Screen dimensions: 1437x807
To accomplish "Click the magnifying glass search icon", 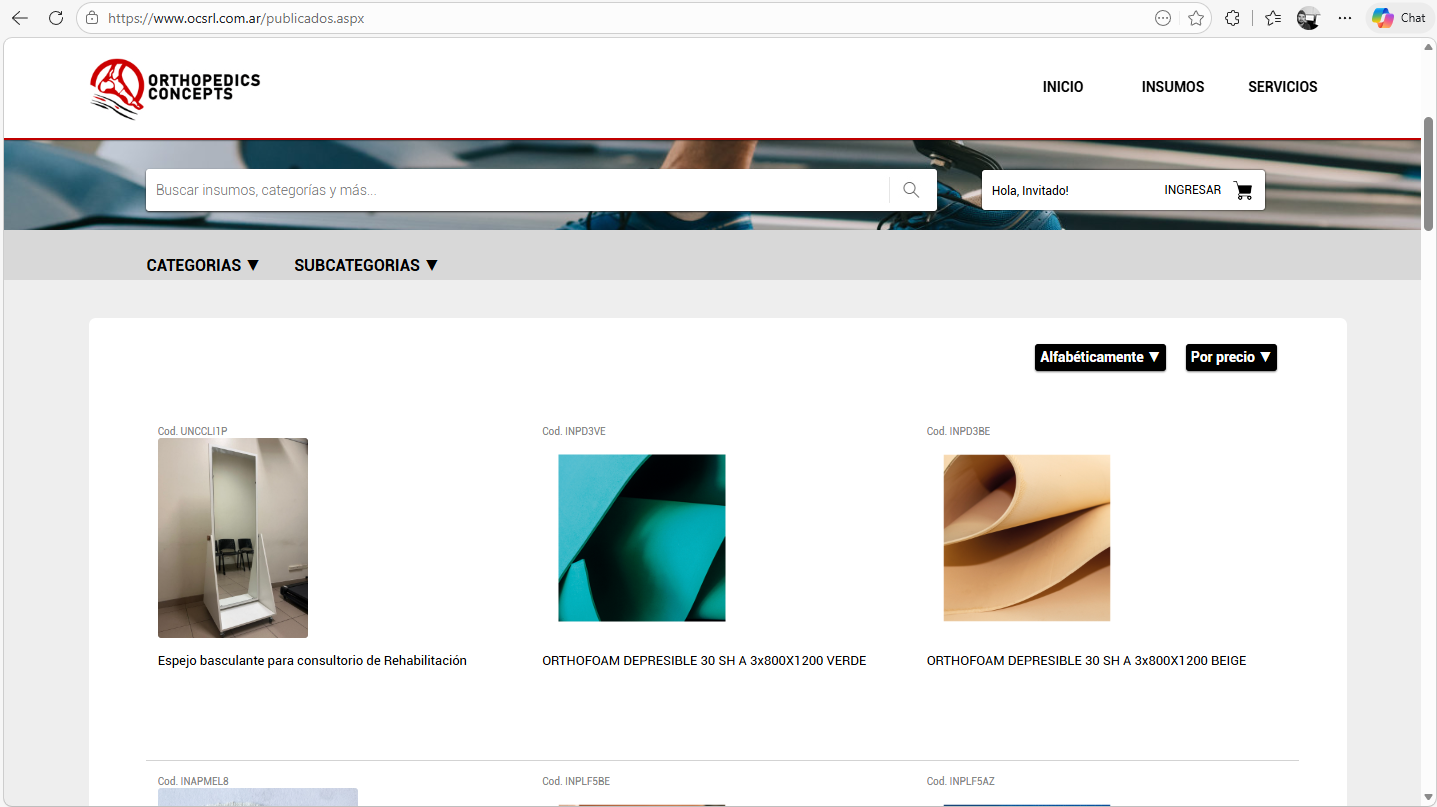I will (911, 189).
